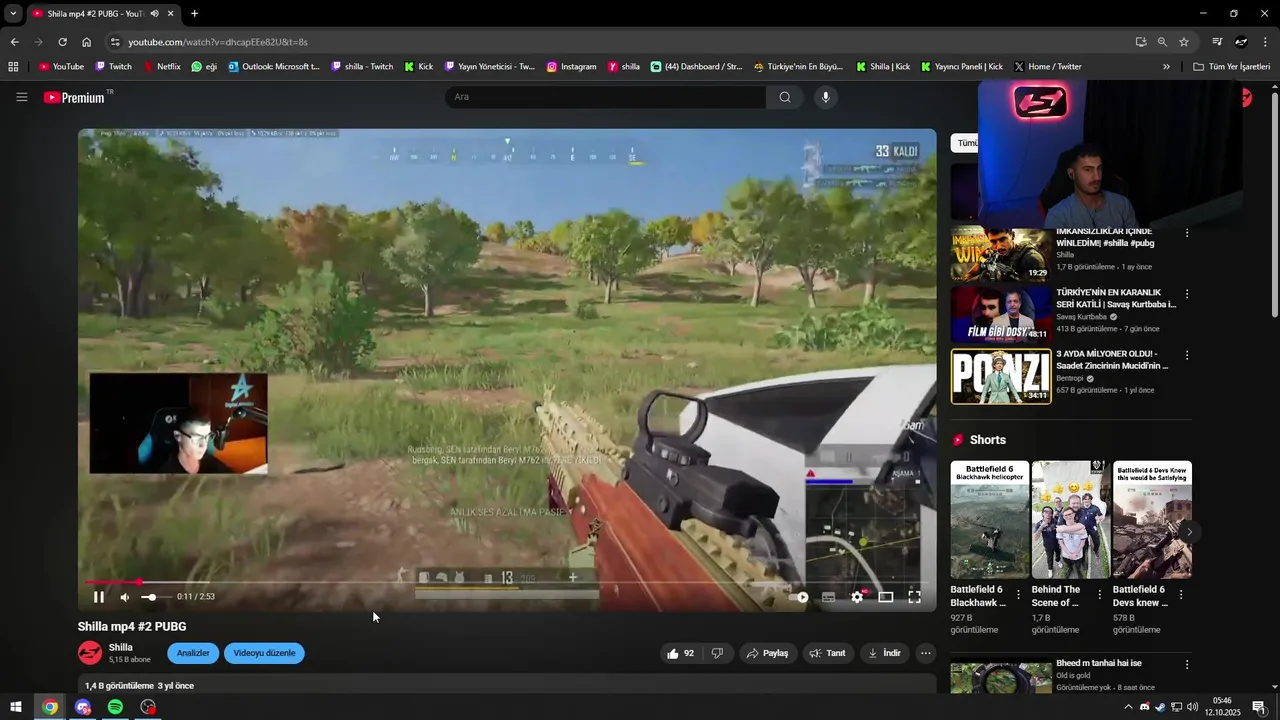This screenshot has width=1280, height=720.
Task: Open the Home / Twitter bookmark
Action: click(x=1048, y=67)
